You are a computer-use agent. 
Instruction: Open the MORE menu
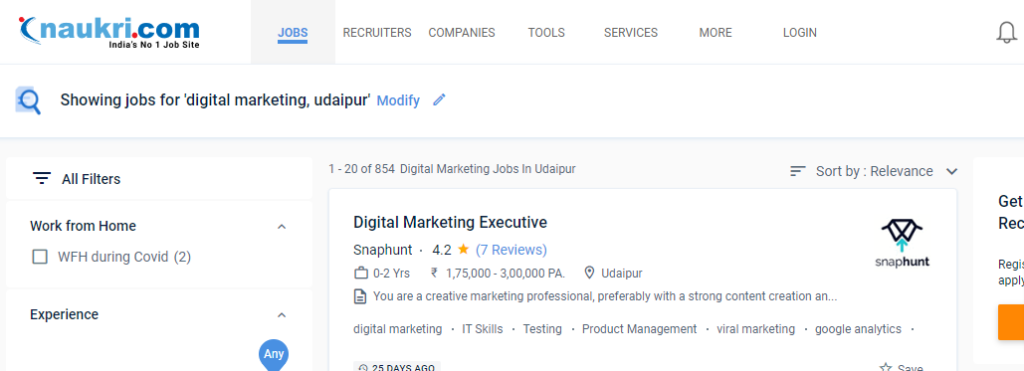(x=716, y=33)
